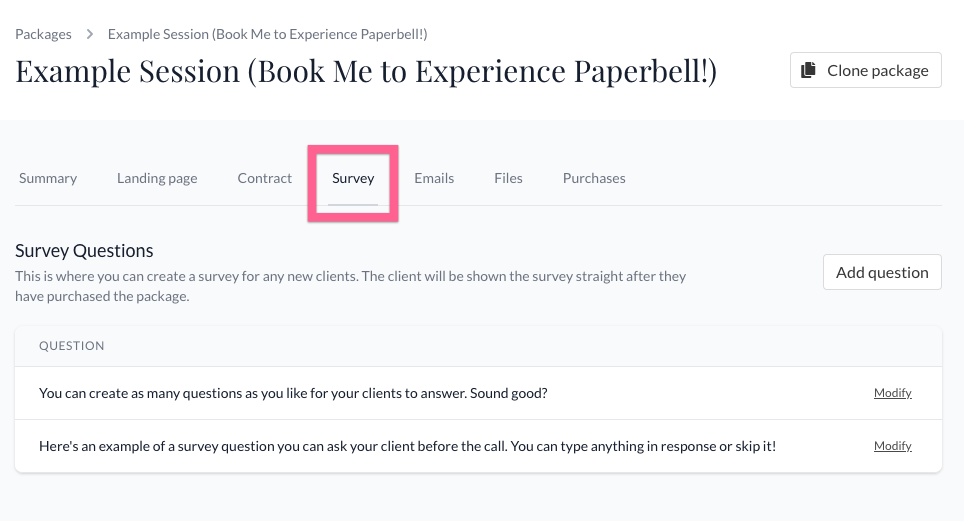Click the QUESTION column header
Image resolution: width=964 pixels, height=521 pixels.
(71, 346)
